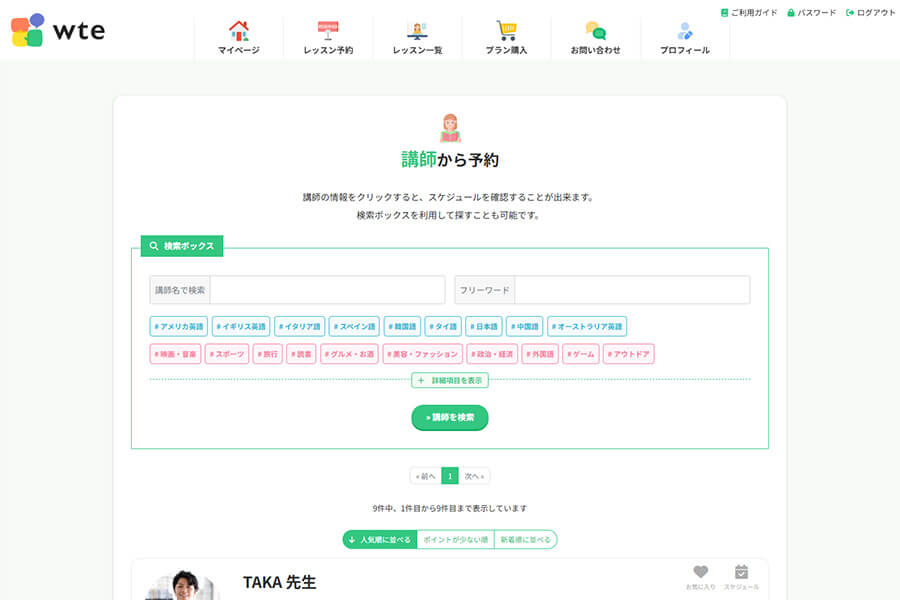The height and width of the screenshot is (600, 900).
Task: Select the レッスン予約 booking icon
Action: point(328,30)
